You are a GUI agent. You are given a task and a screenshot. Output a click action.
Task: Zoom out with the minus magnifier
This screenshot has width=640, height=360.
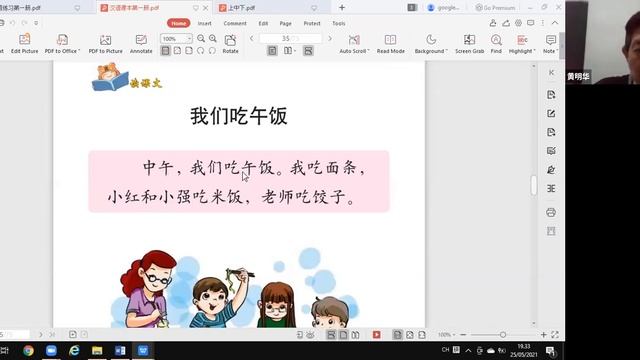coord(201,38)
